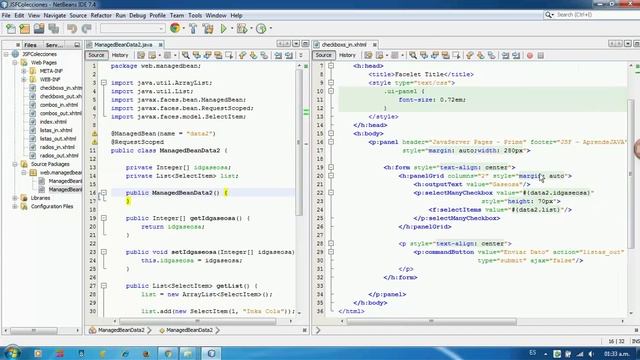This screenshot has width=640, height=360.
Task: Click the Open Project toolbar icon
Action: (39, 29)
